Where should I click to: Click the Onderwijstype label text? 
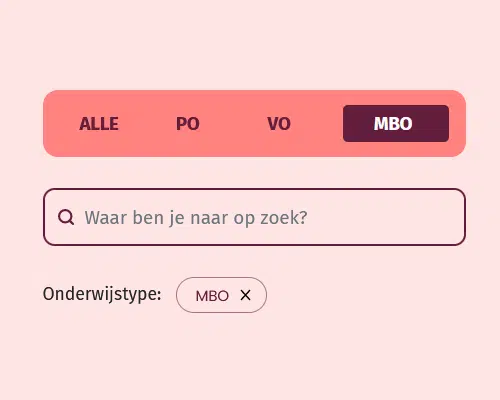point(102,294)
